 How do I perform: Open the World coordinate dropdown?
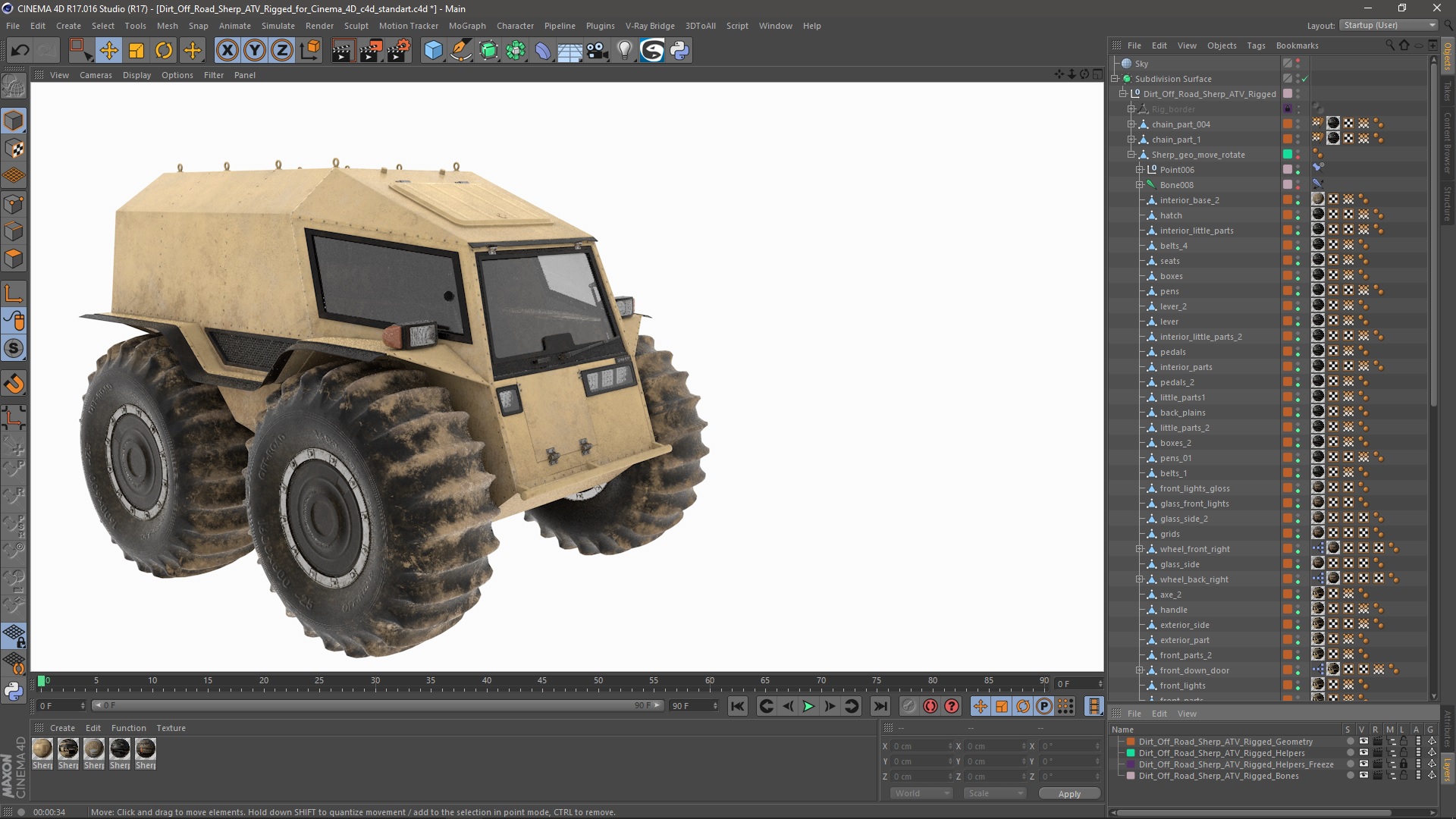coord(921,793)
